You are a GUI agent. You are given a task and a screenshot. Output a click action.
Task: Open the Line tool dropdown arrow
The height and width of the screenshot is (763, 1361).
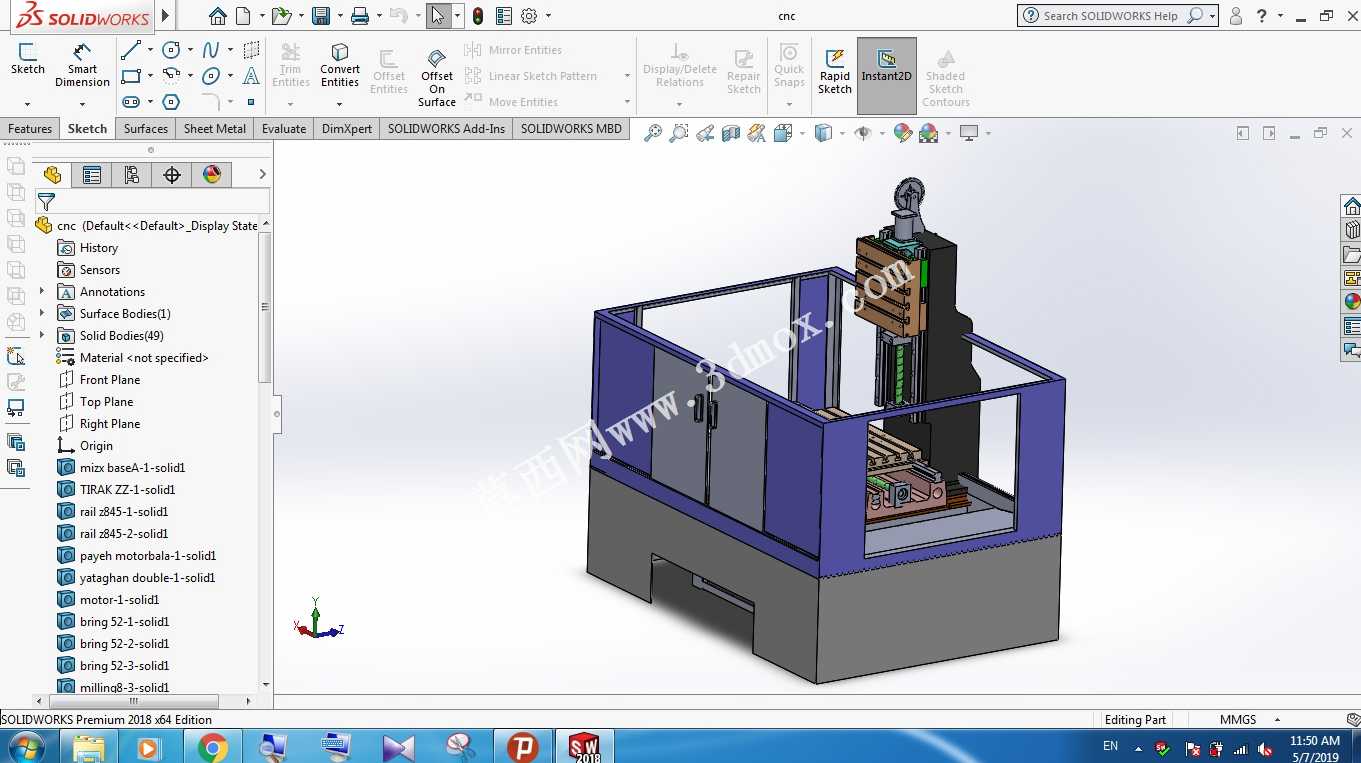click(150, 50)
